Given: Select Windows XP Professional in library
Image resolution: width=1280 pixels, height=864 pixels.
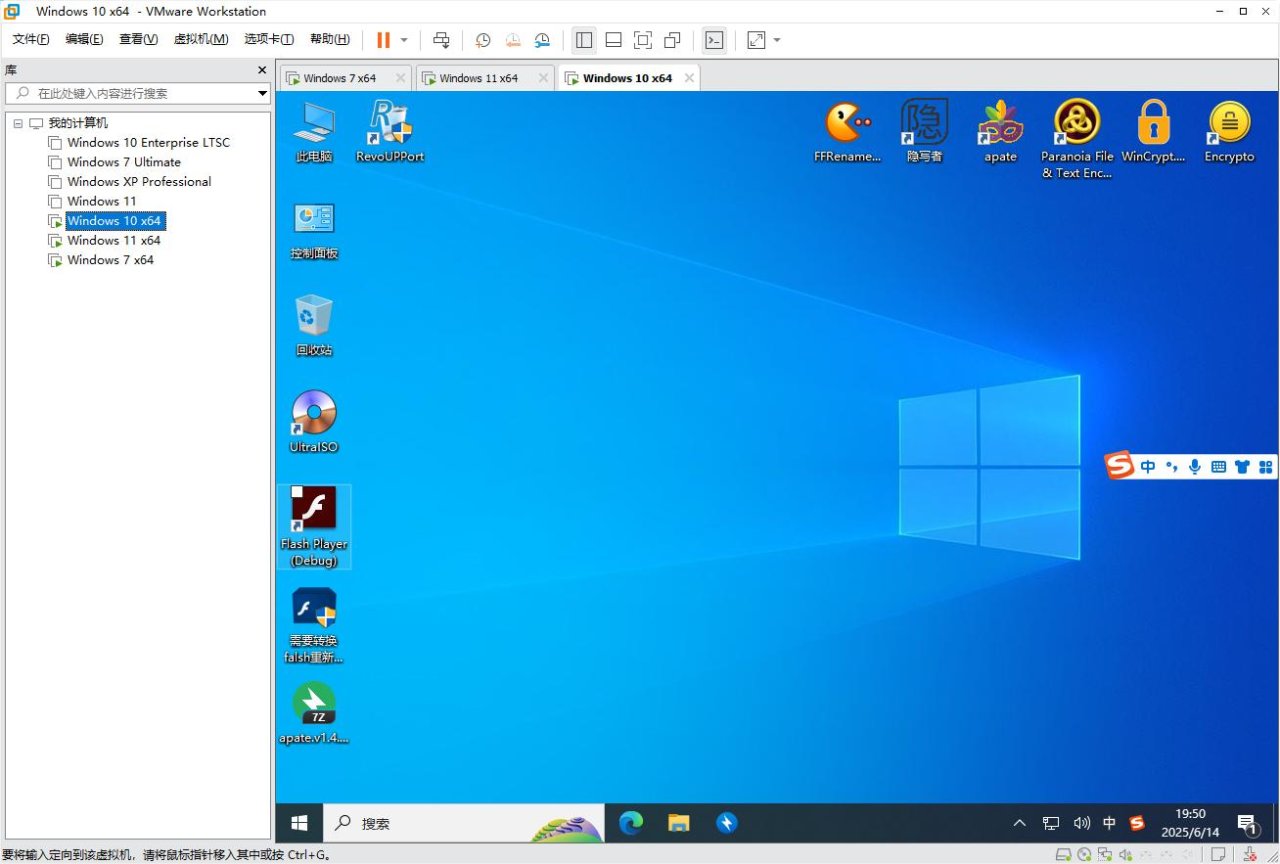Looking at the screenshot, I should (x=139, y=182).
